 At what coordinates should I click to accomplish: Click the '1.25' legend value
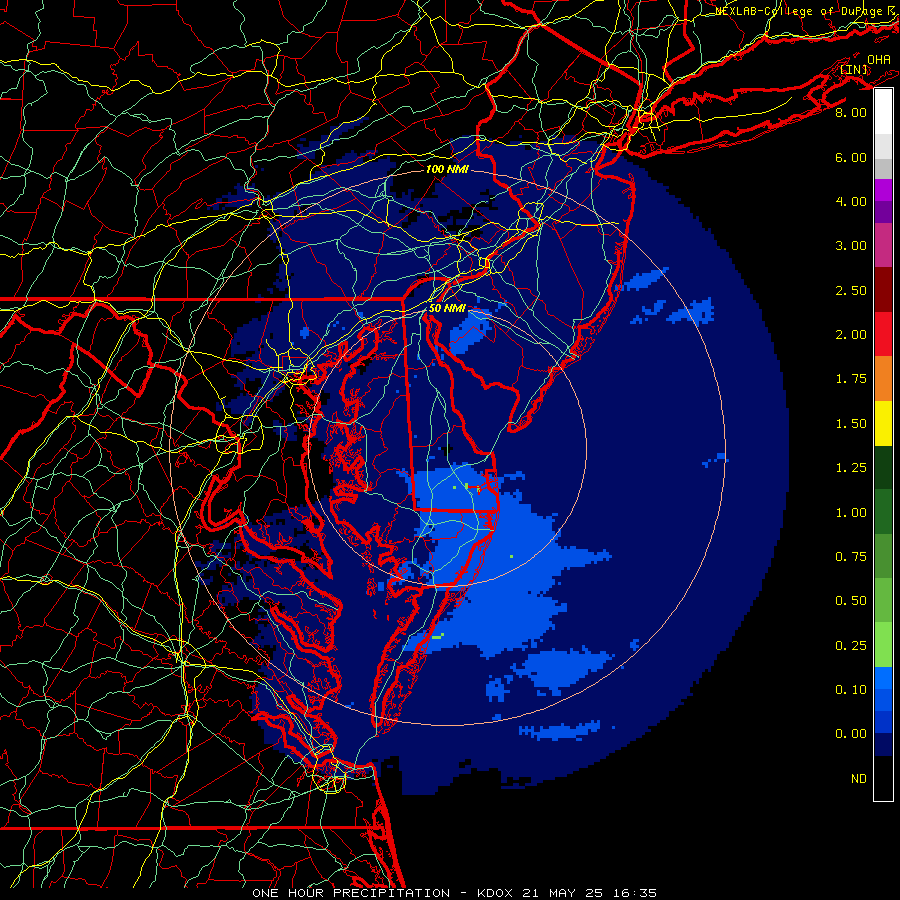click(851, 468)
